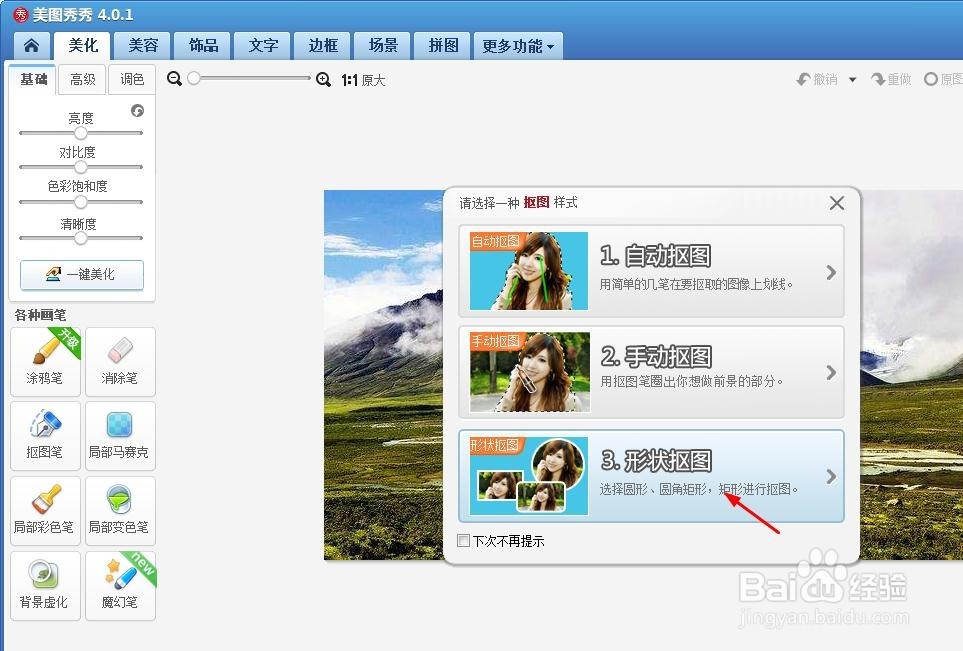The image size is (963, 651).
Task: Reset basic adjustments with the circular arrow icon
Action: coord(138,111)
